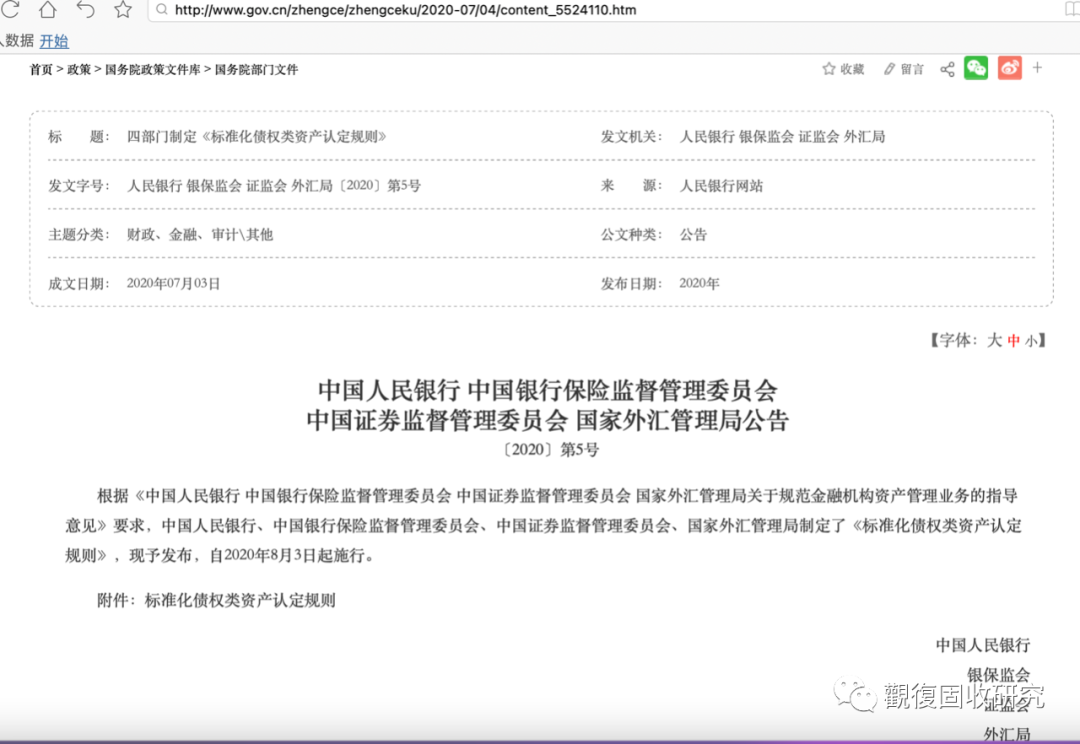
Task: Click the share icon next to WeChat
Action: pos(947,68)
